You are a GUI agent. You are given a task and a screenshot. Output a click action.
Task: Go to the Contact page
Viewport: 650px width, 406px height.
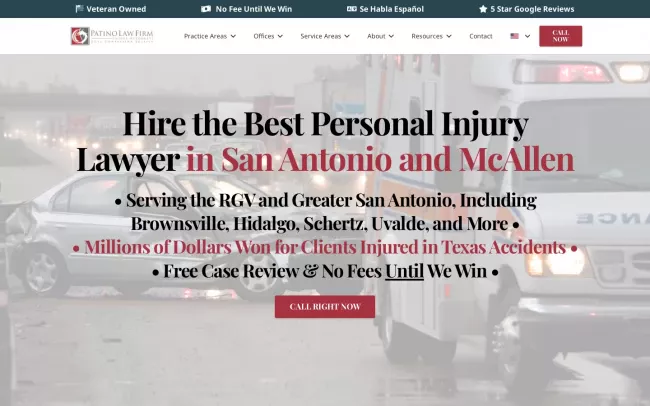[x=481, y=36]
